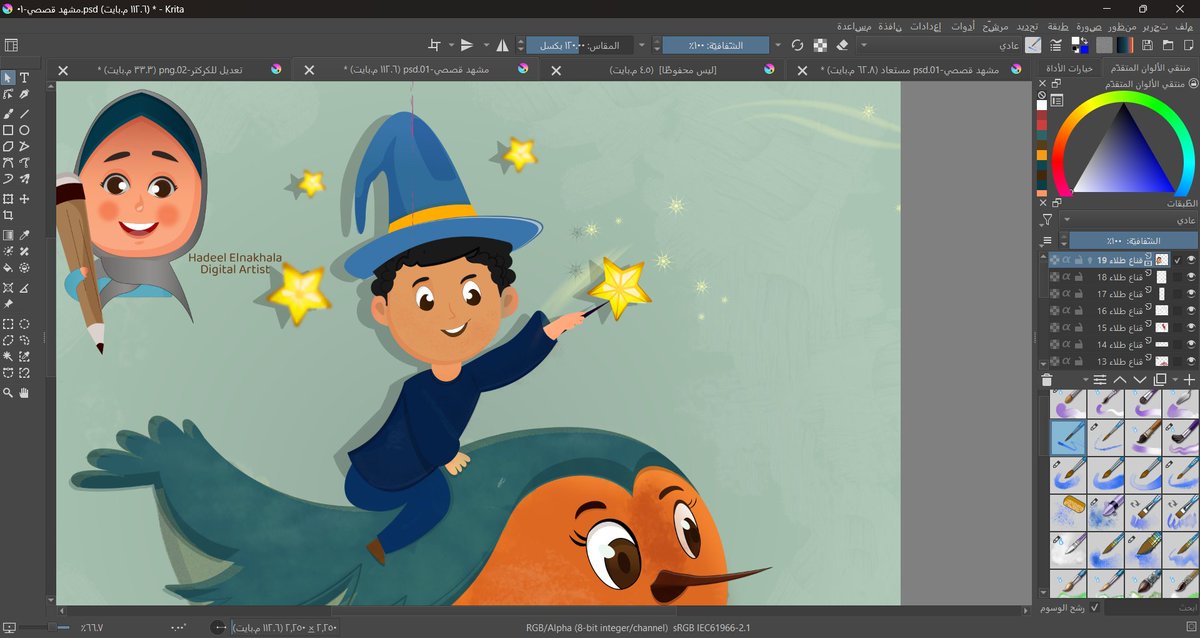Delete current layer using the trash button
Image resolution: width=1200 pixels, height=638 pixels.
point(1046,379)
